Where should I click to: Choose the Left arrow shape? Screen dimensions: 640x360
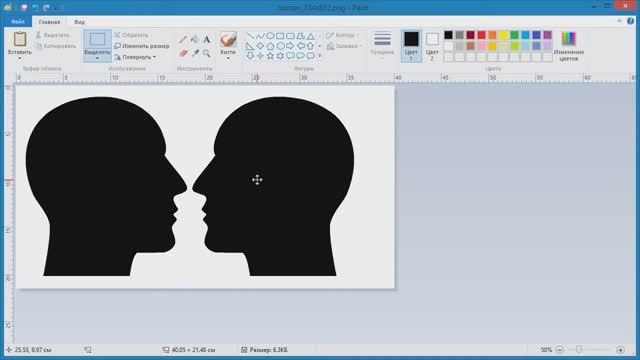[x=300, y=46]
